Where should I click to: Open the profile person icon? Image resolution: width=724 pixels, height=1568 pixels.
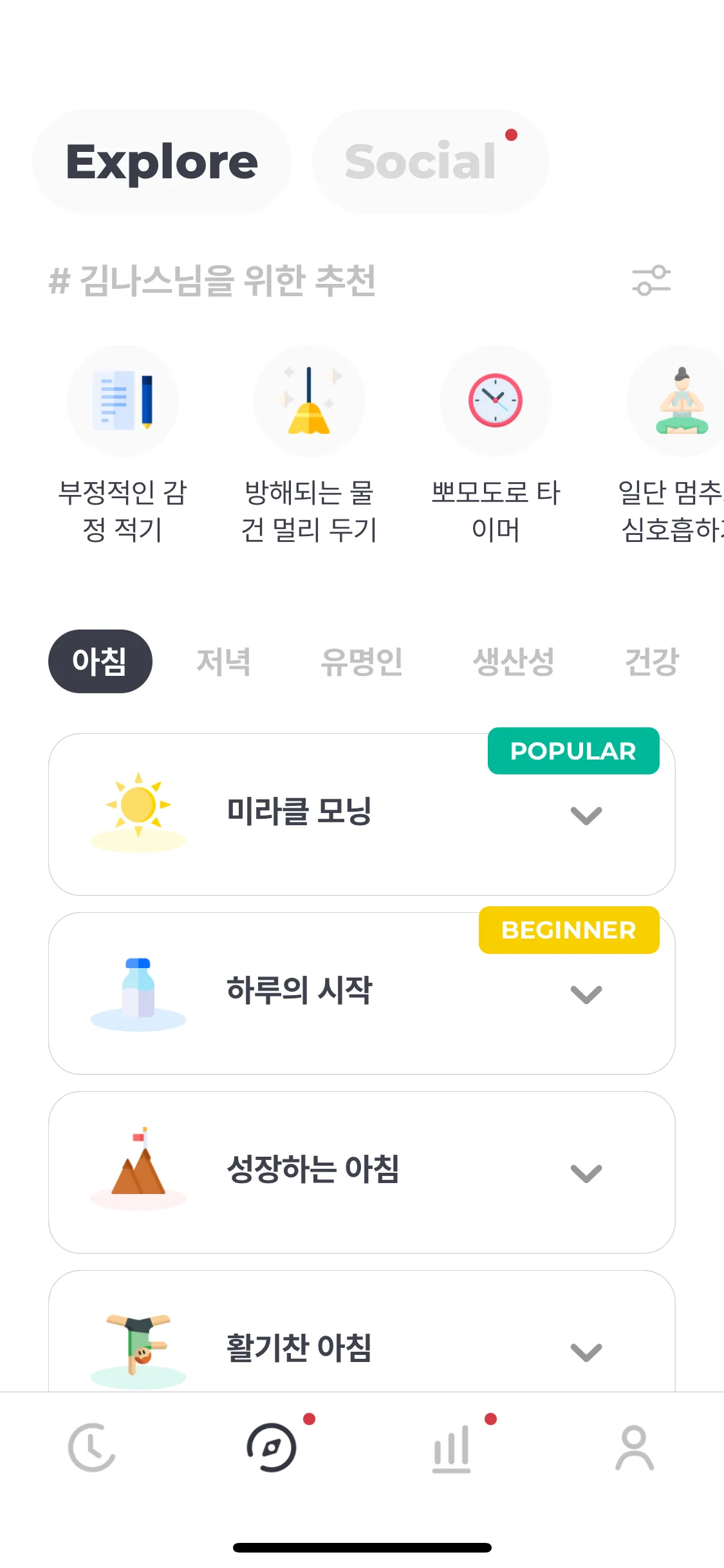tap(635, 1448)
